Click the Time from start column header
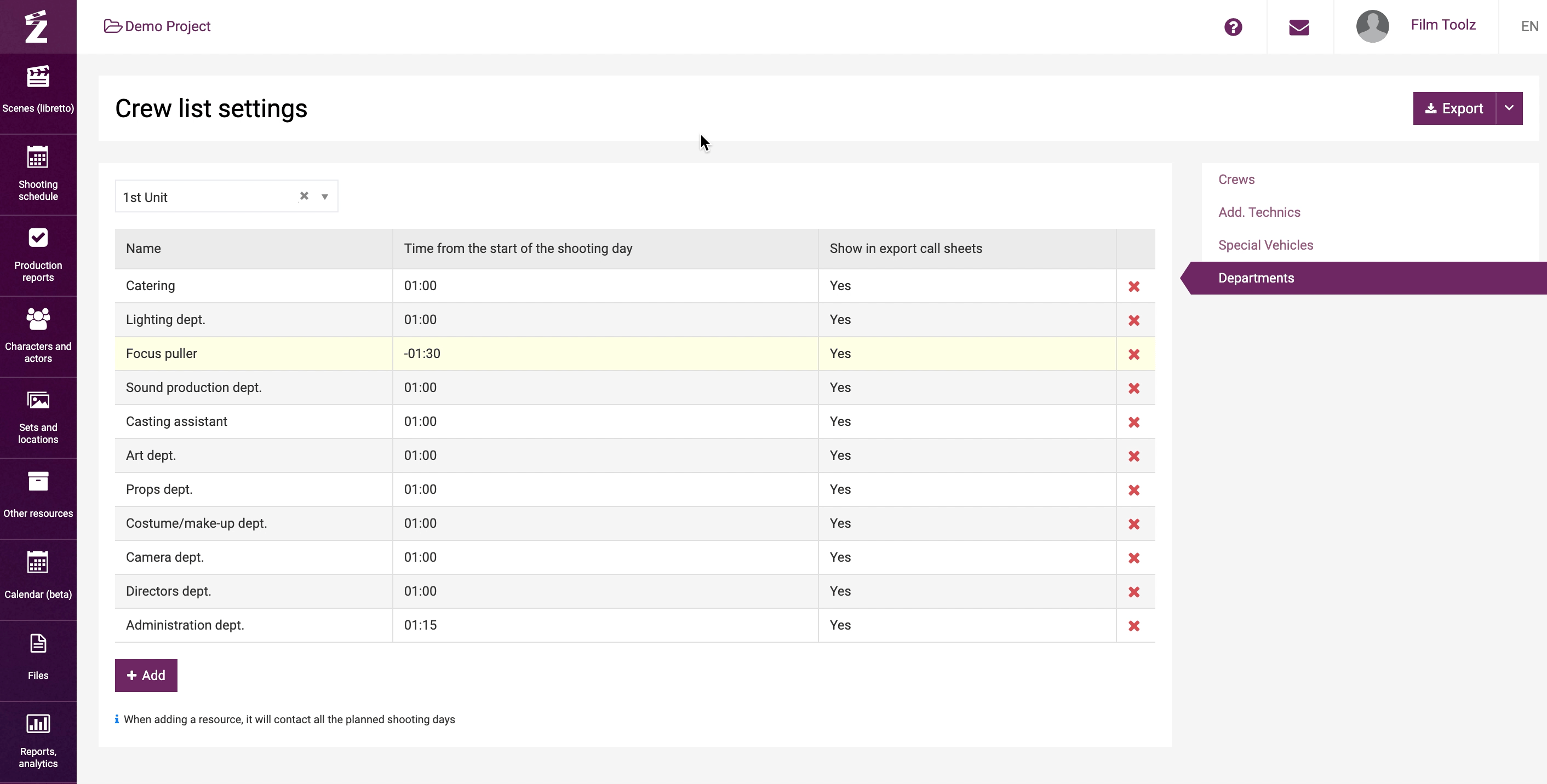 (605, 249)
